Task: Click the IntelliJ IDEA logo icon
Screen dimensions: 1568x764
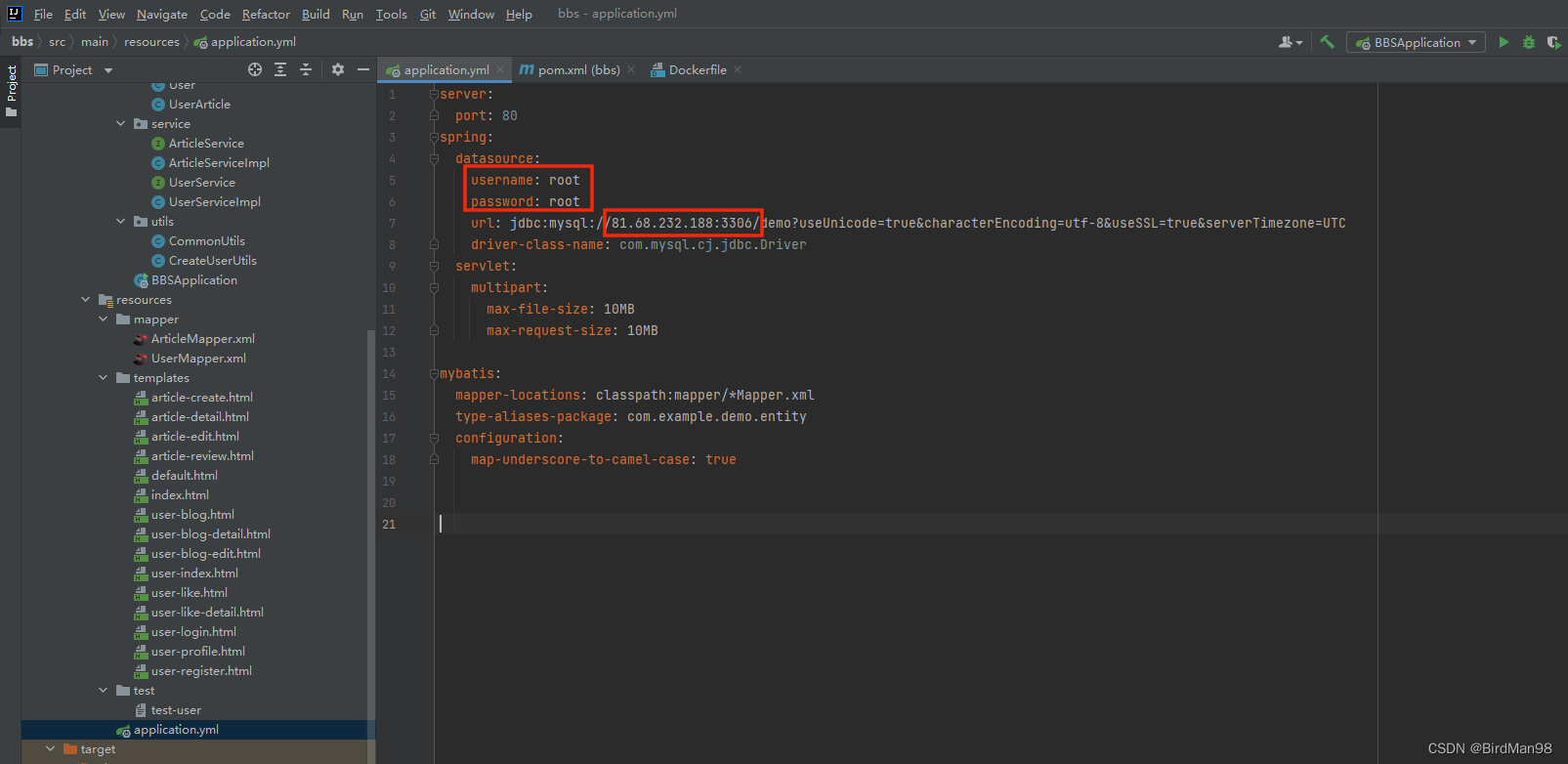Action: [x=14, y=14]
